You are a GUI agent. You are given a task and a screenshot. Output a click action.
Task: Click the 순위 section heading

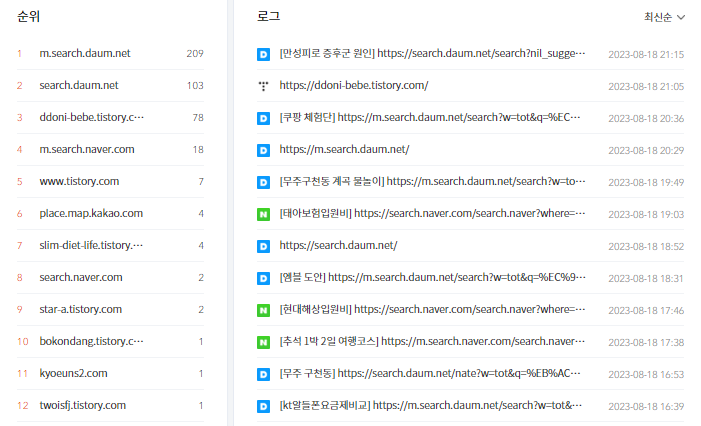point(28,17)
